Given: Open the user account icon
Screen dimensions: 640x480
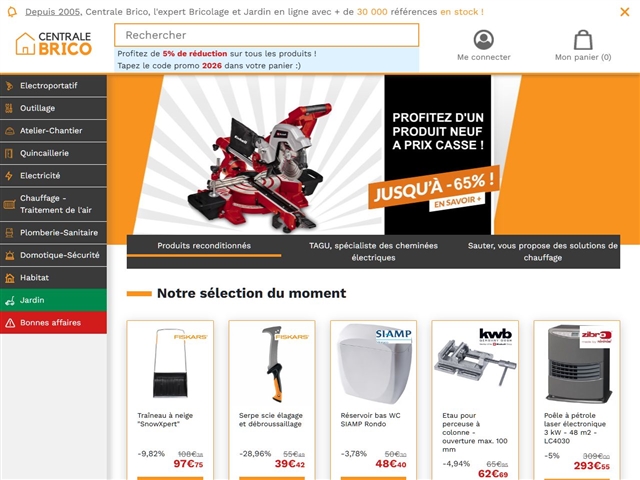Looking at the screenshot, I should (x=484, y=40).
